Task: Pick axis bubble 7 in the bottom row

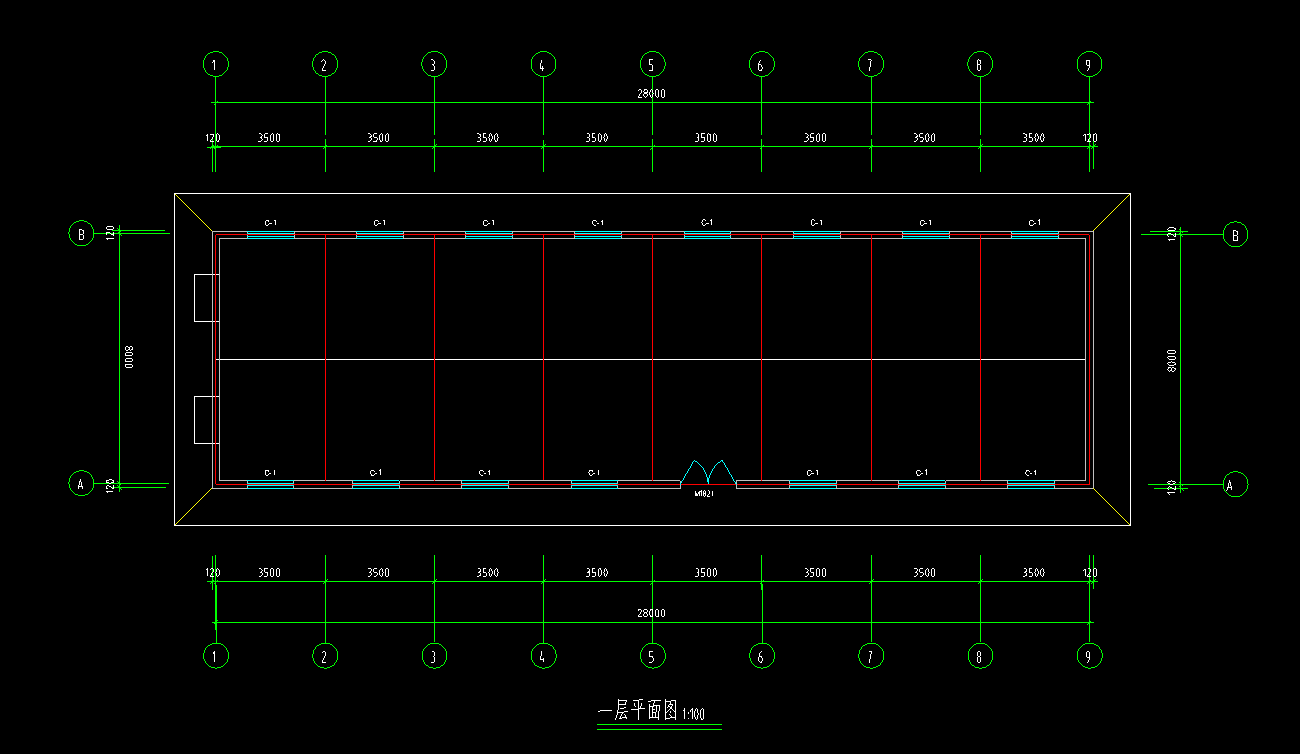Action: (870, 656)
